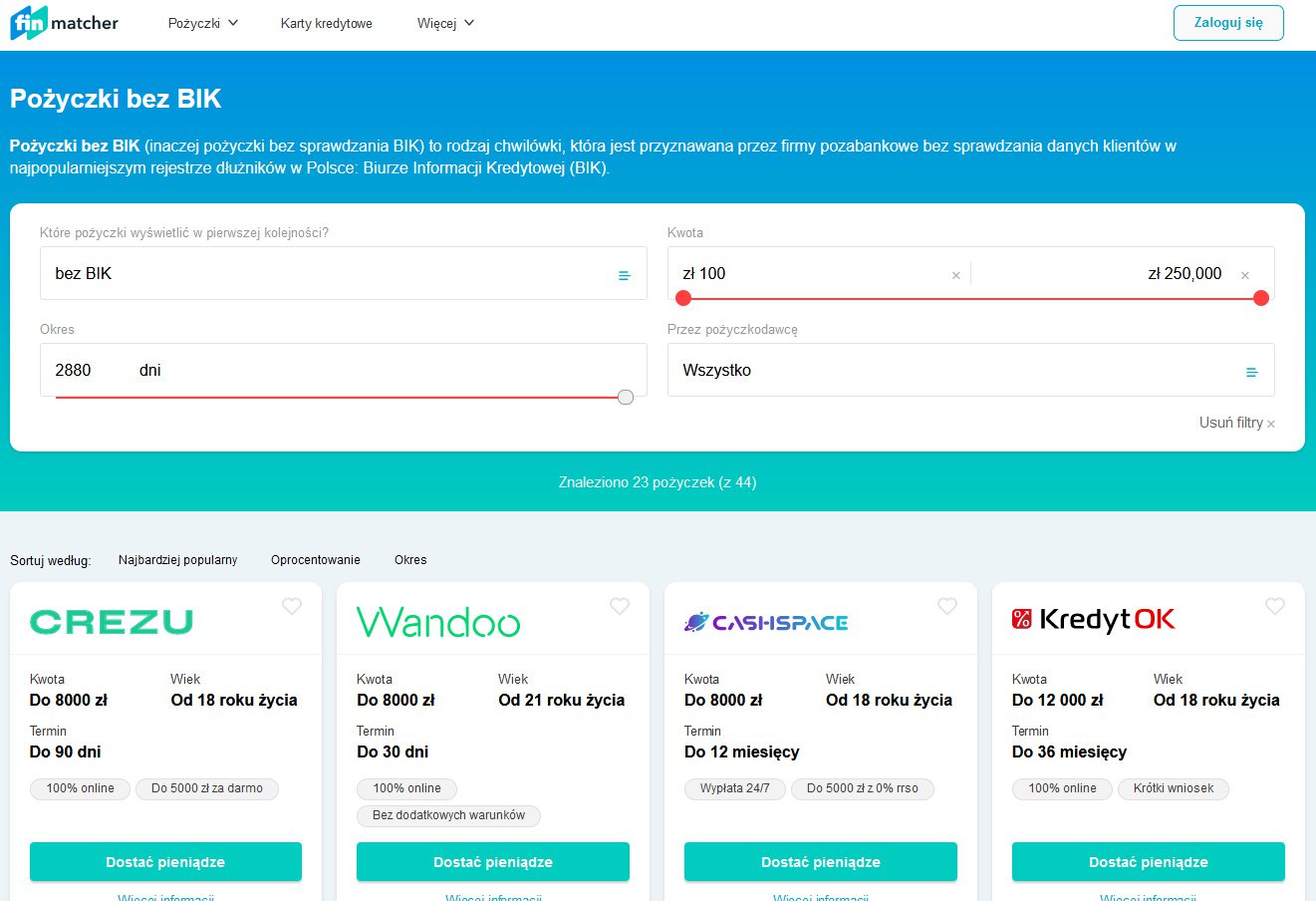1316x901 pixels.
Task: Get money from KredytOK via Dostać pieniądze
Action: 1149,862
